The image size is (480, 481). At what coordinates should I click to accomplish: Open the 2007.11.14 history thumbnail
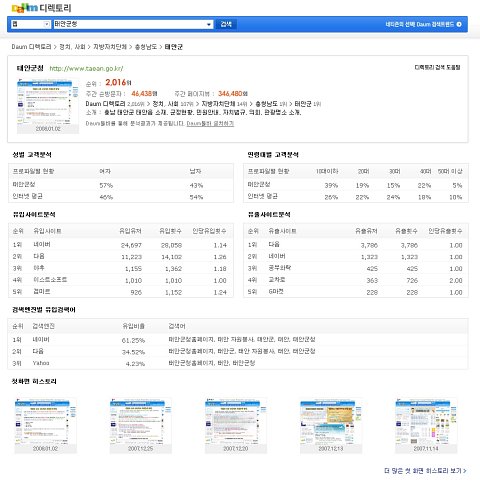[x=426, y=426]
